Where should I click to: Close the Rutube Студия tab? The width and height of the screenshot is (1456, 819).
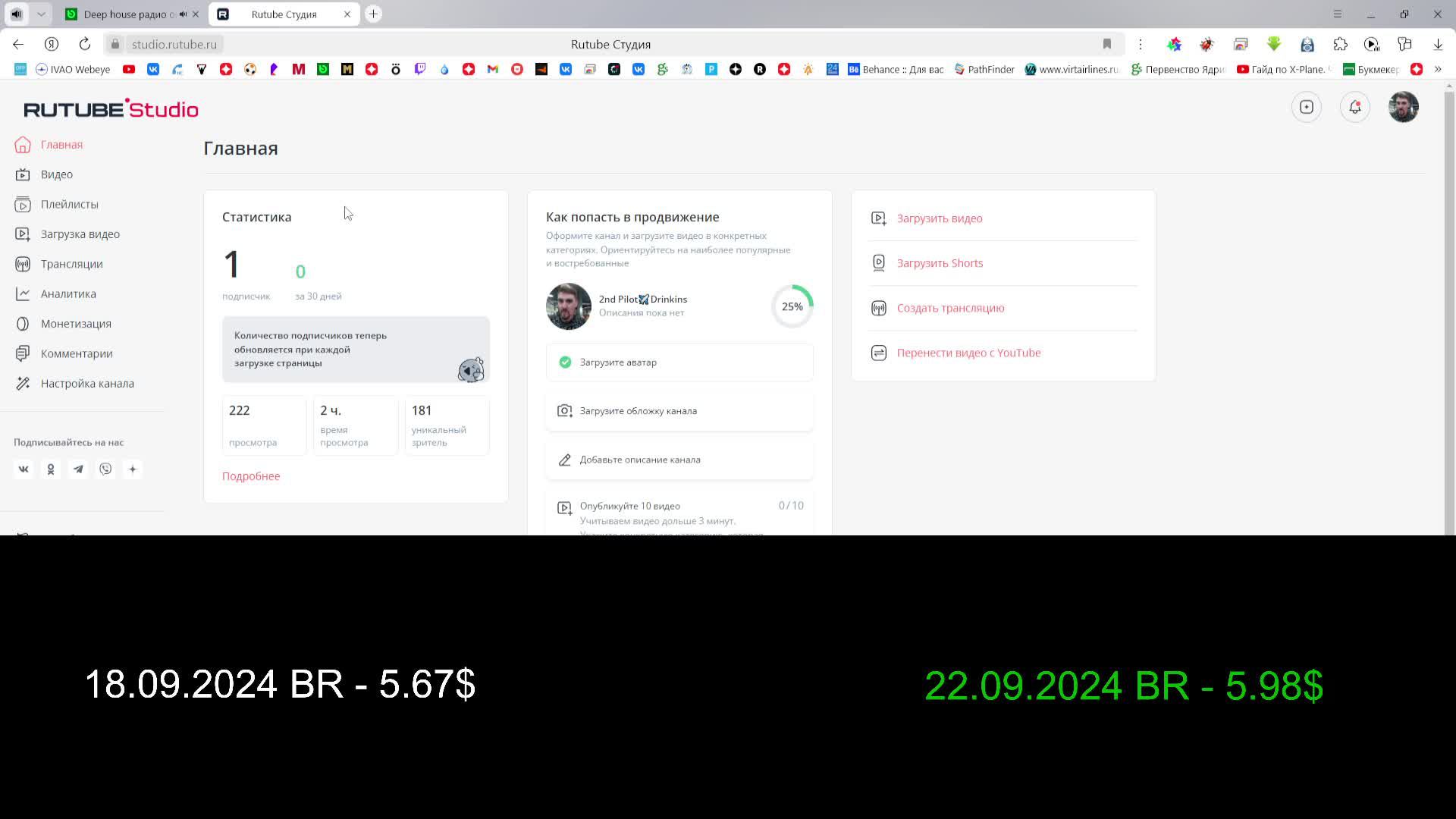(347, 14)
